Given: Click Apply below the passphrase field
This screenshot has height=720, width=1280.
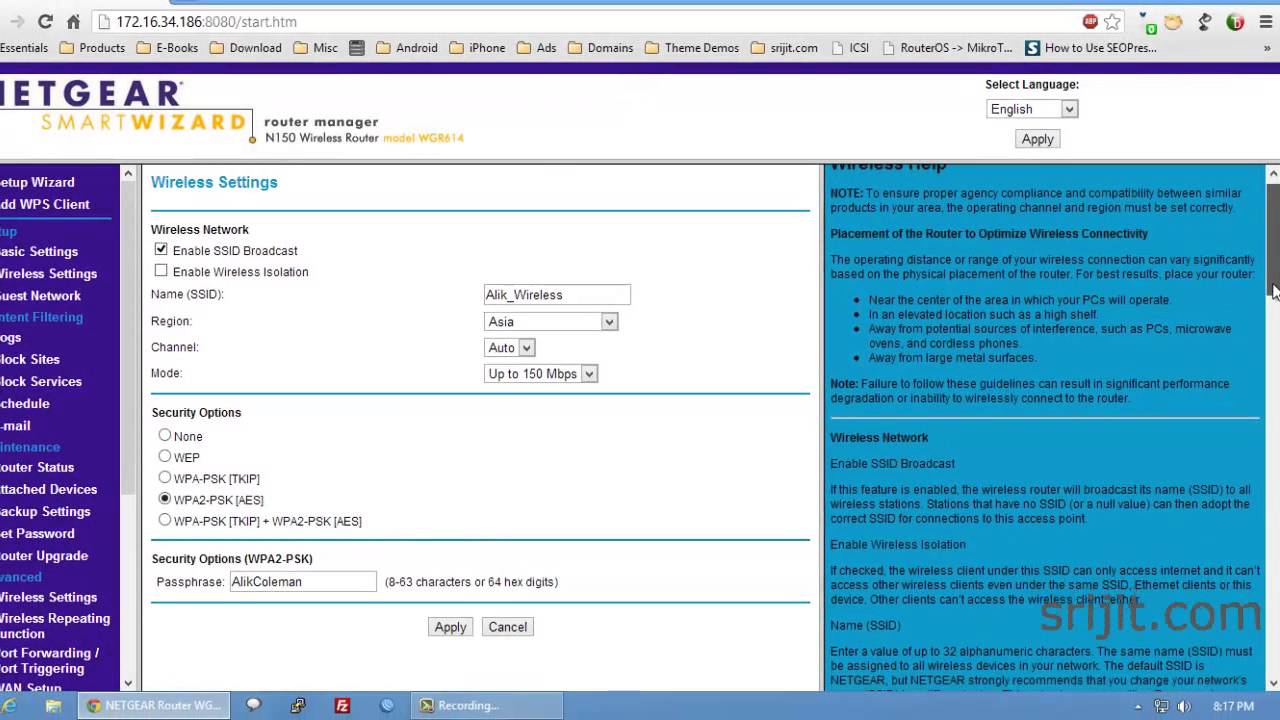Looking at the screenshot, I should pos(450,627).
